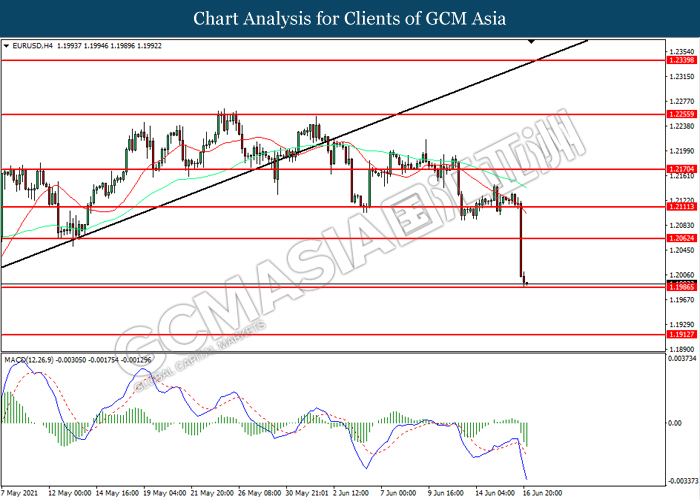Click the 21 May 20:00 time label

pos(212,493)
